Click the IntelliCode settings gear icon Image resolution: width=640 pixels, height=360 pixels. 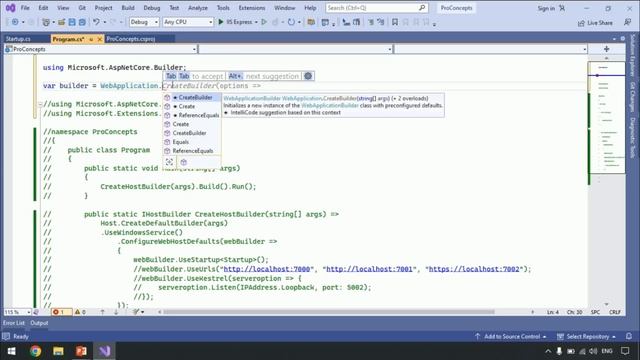(308, 76)
